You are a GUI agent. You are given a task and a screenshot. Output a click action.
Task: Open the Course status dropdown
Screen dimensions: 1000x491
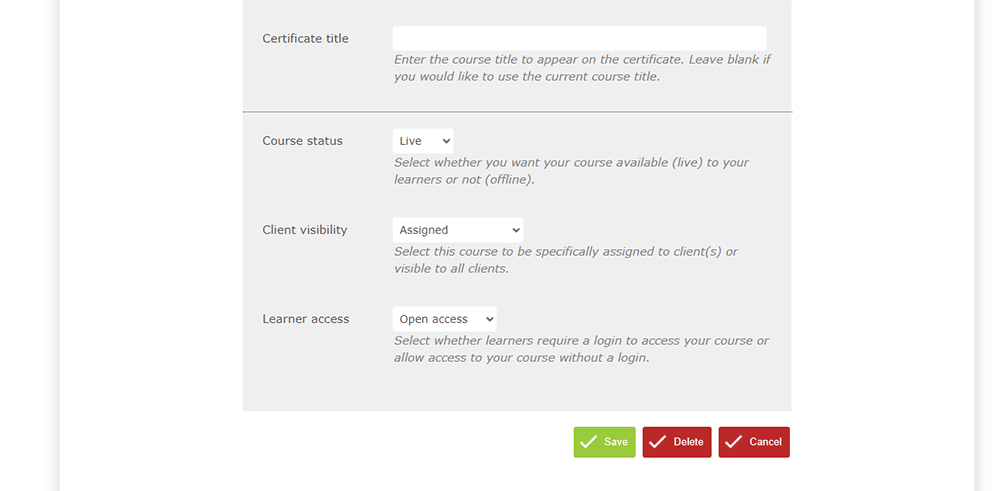422,141
